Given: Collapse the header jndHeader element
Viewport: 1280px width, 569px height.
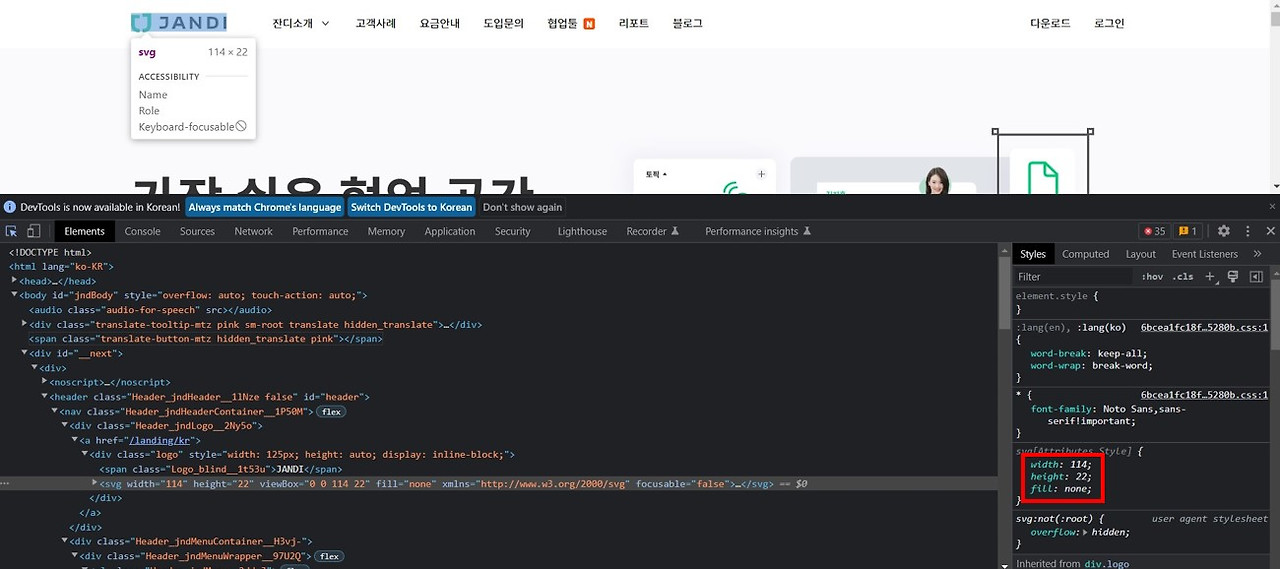Looking at the screenshot, I should pyautogui.click(x=45, y=396).
